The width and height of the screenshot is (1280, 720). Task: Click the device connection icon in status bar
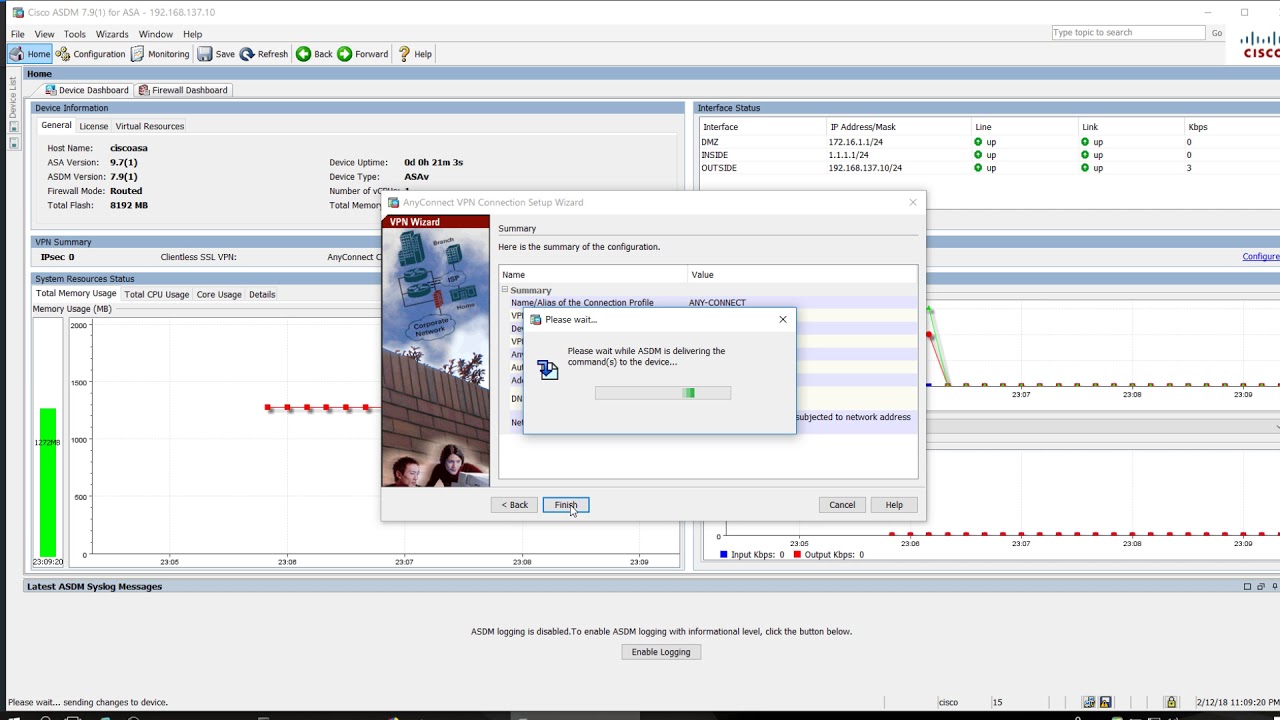click(1089, 702)
